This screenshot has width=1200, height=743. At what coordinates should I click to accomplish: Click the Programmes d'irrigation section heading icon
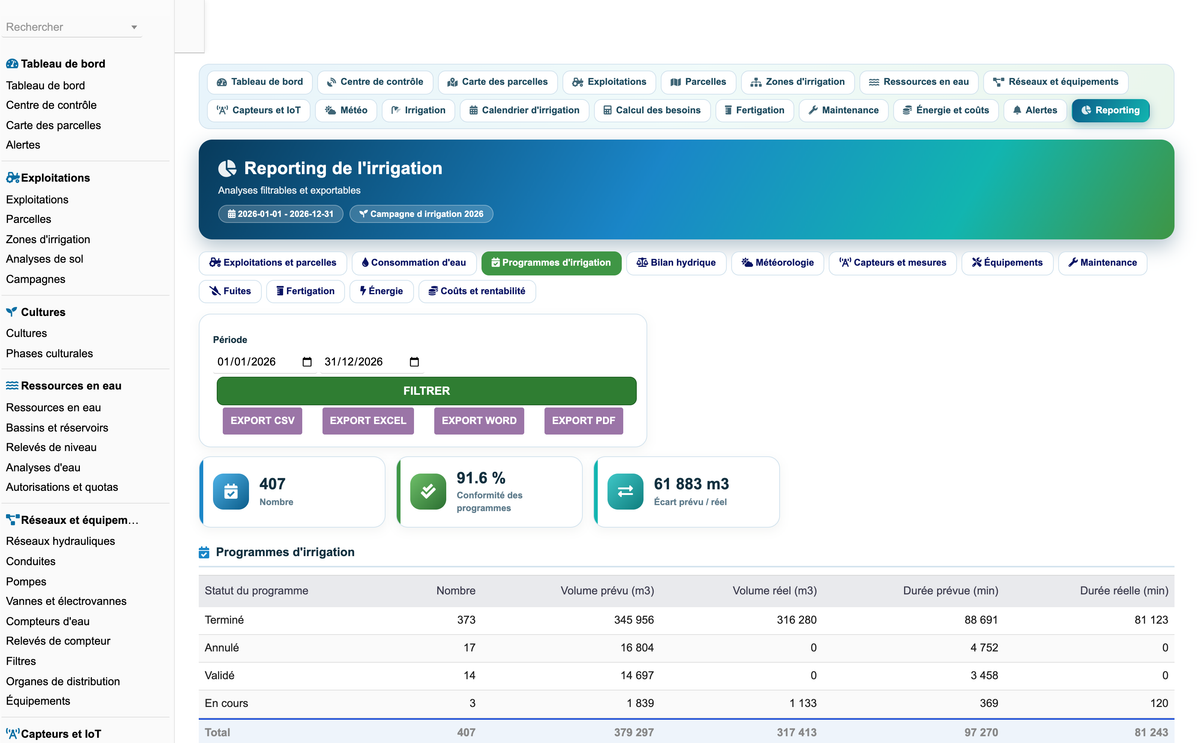pyautogui.click(x=204, y=552)
